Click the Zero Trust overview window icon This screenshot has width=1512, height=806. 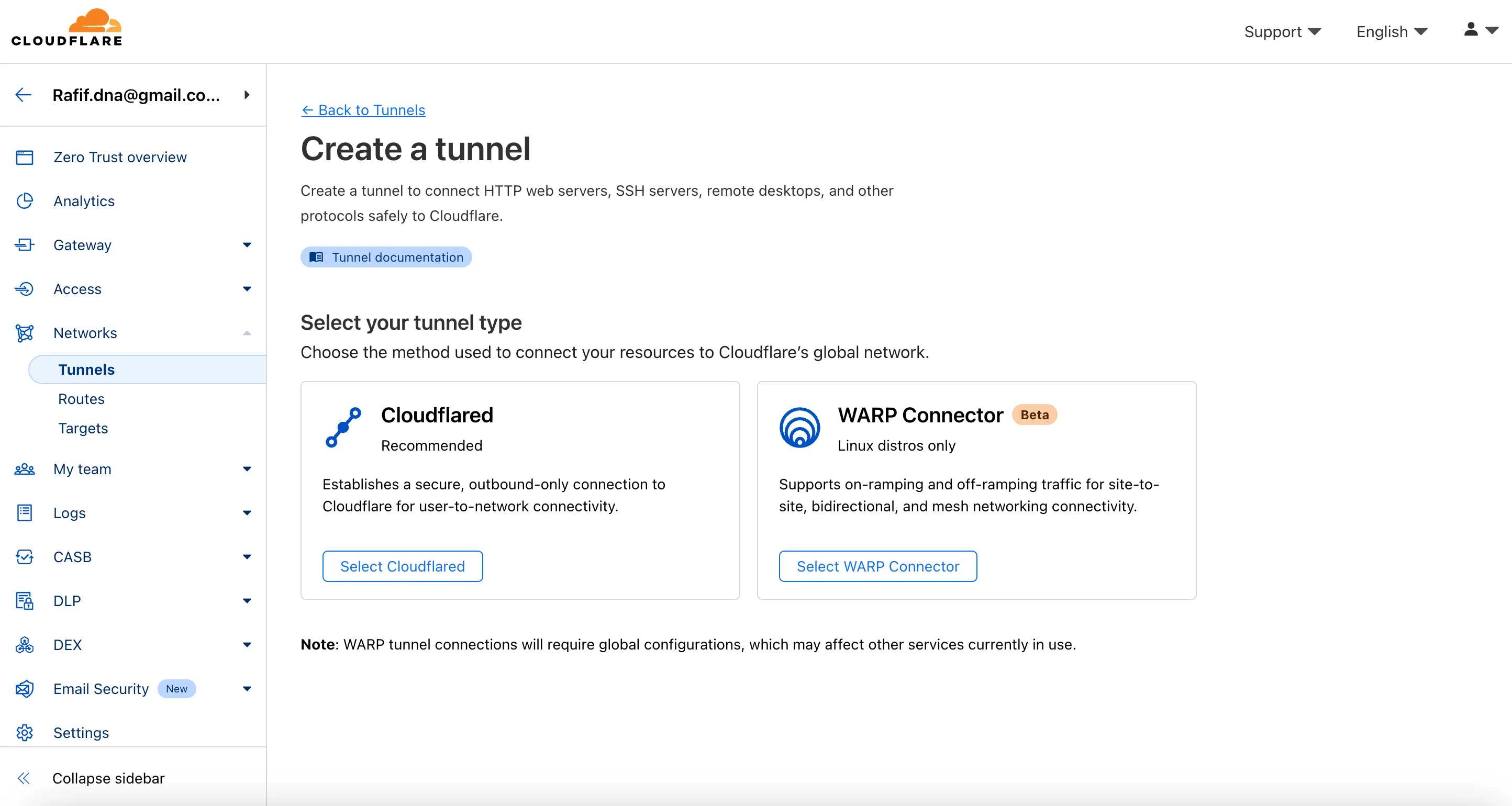point(24,157)
